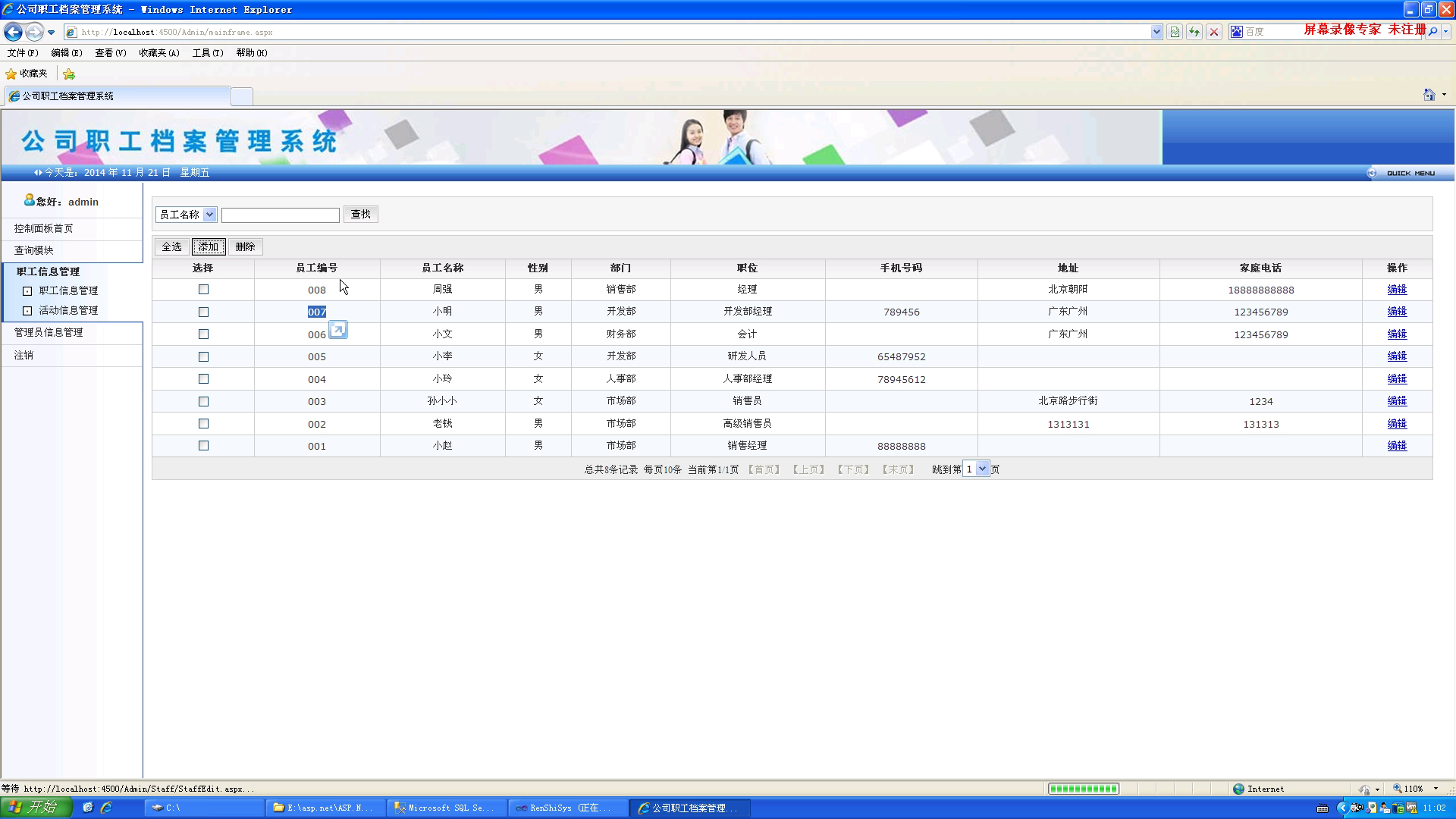1456x819 pixels.
Task: Click 编辑 link for 小明 row
Action: pos(1397,312)
